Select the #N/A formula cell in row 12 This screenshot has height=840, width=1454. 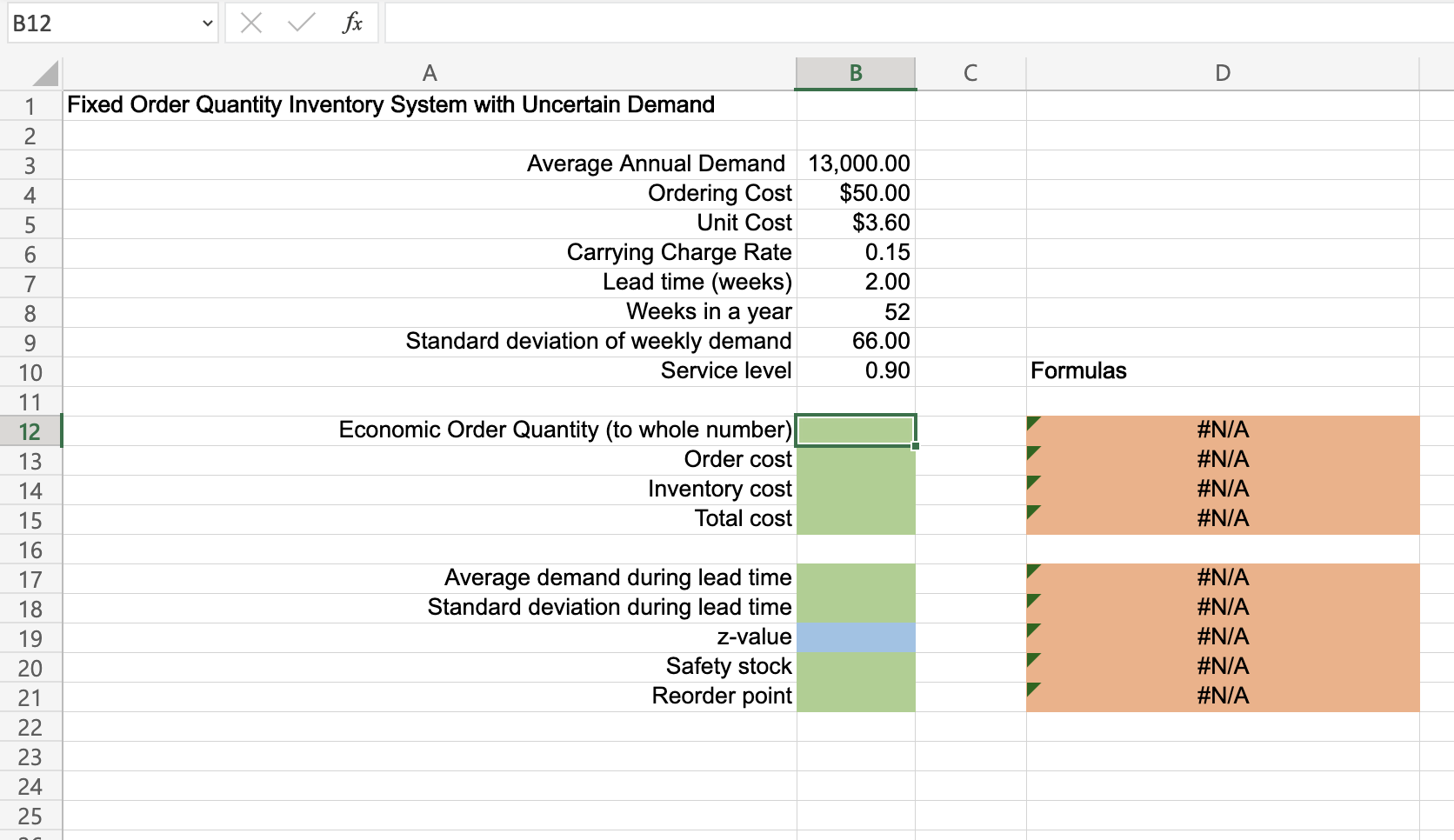[1223, 430]
